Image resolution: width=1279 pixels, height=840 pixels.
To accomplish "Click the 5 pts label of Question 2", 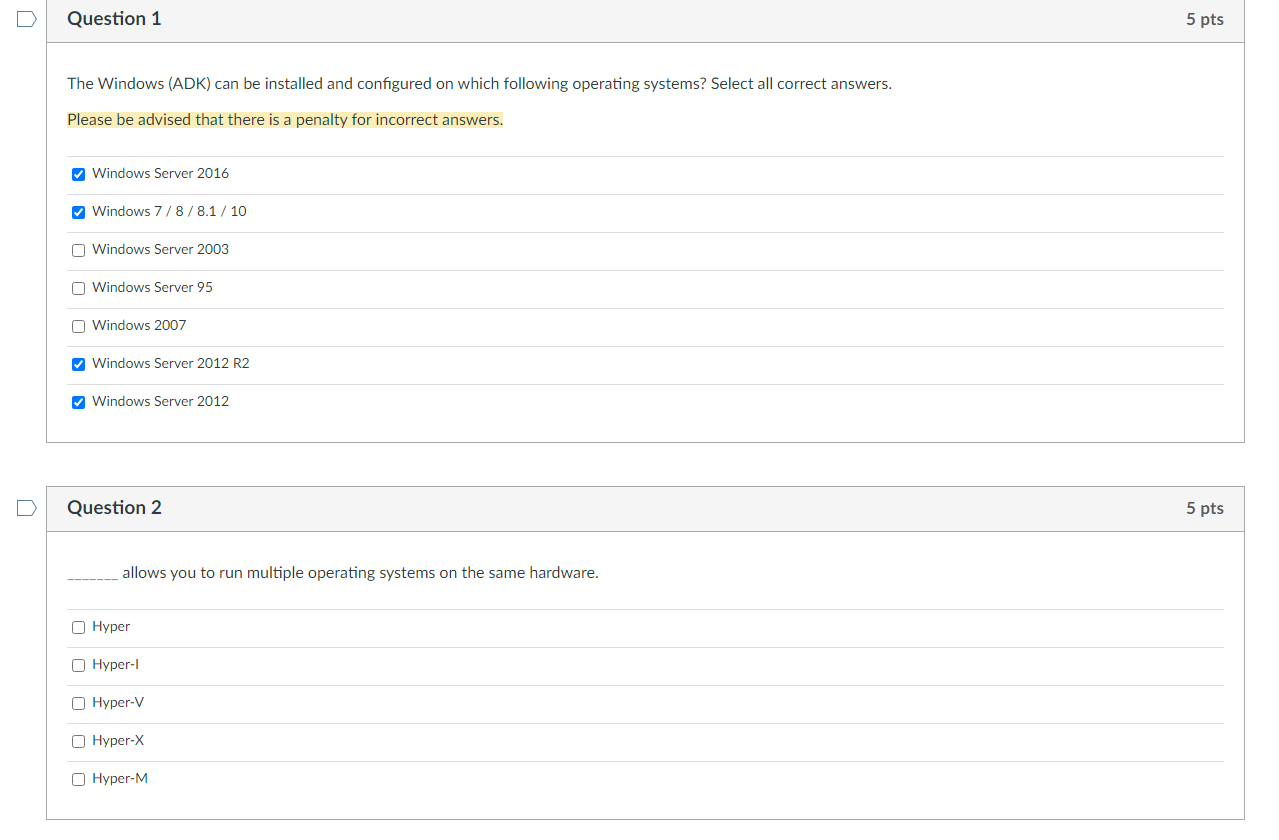I will tap(1204, 508).
